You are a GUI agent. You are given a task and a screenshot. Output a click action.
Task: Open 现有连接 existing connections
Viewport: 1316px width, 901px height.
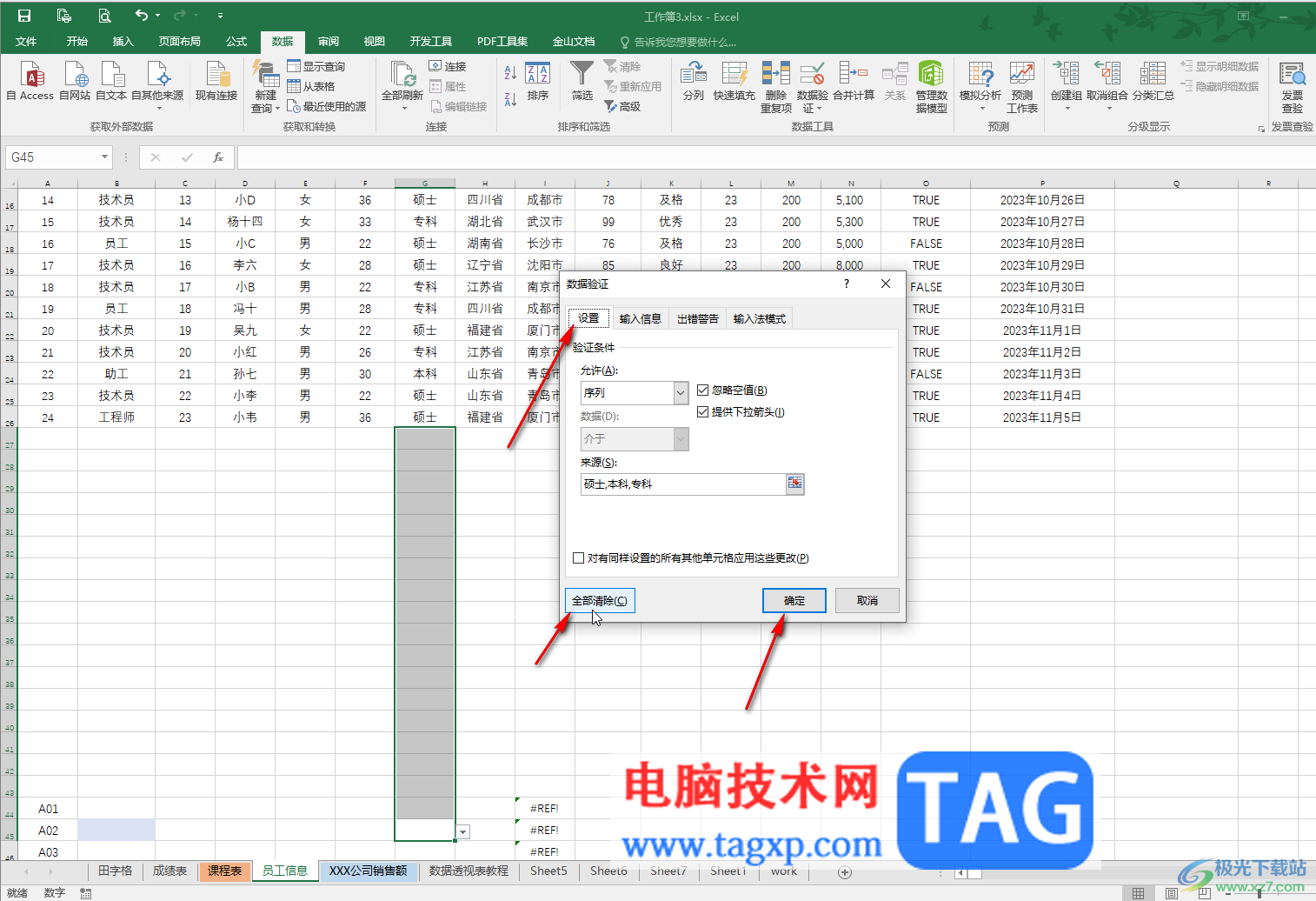tap(216, 82)
